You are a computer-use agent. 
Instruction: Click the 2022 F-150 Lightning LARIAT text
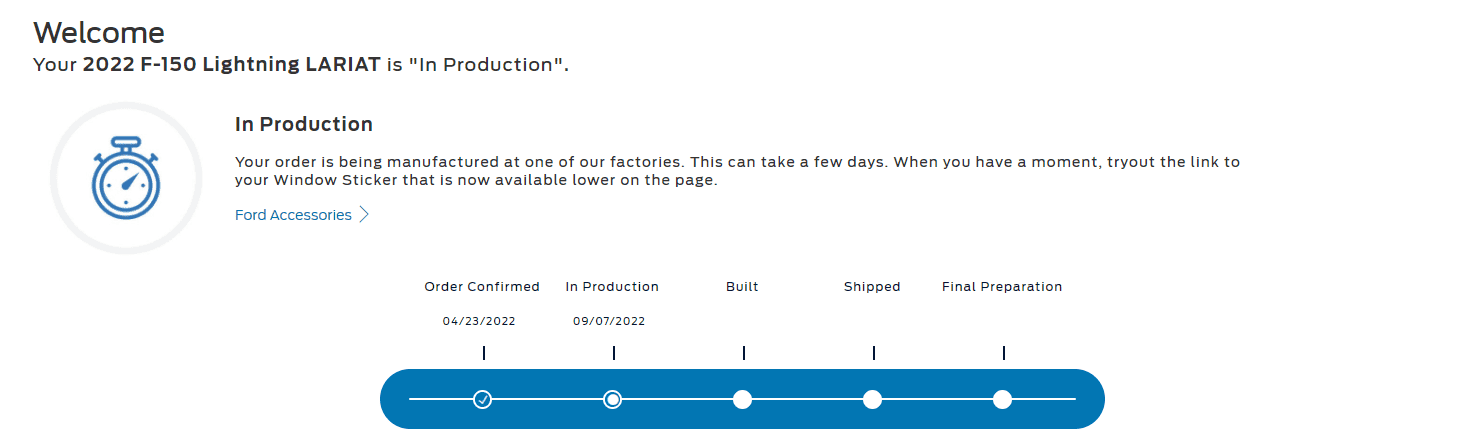[231, 65]
